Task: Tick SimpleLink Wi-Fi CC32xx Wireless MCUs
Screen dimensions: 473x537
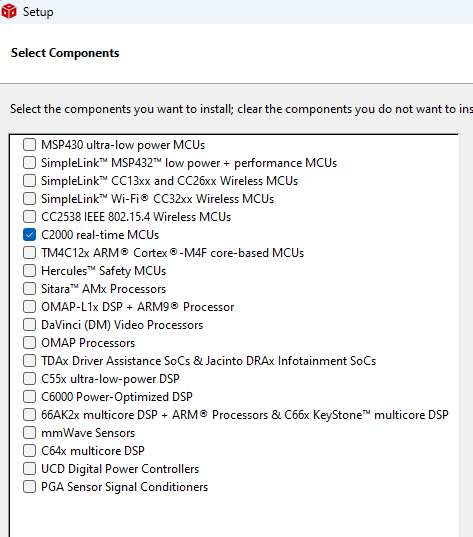Action: 29,198
